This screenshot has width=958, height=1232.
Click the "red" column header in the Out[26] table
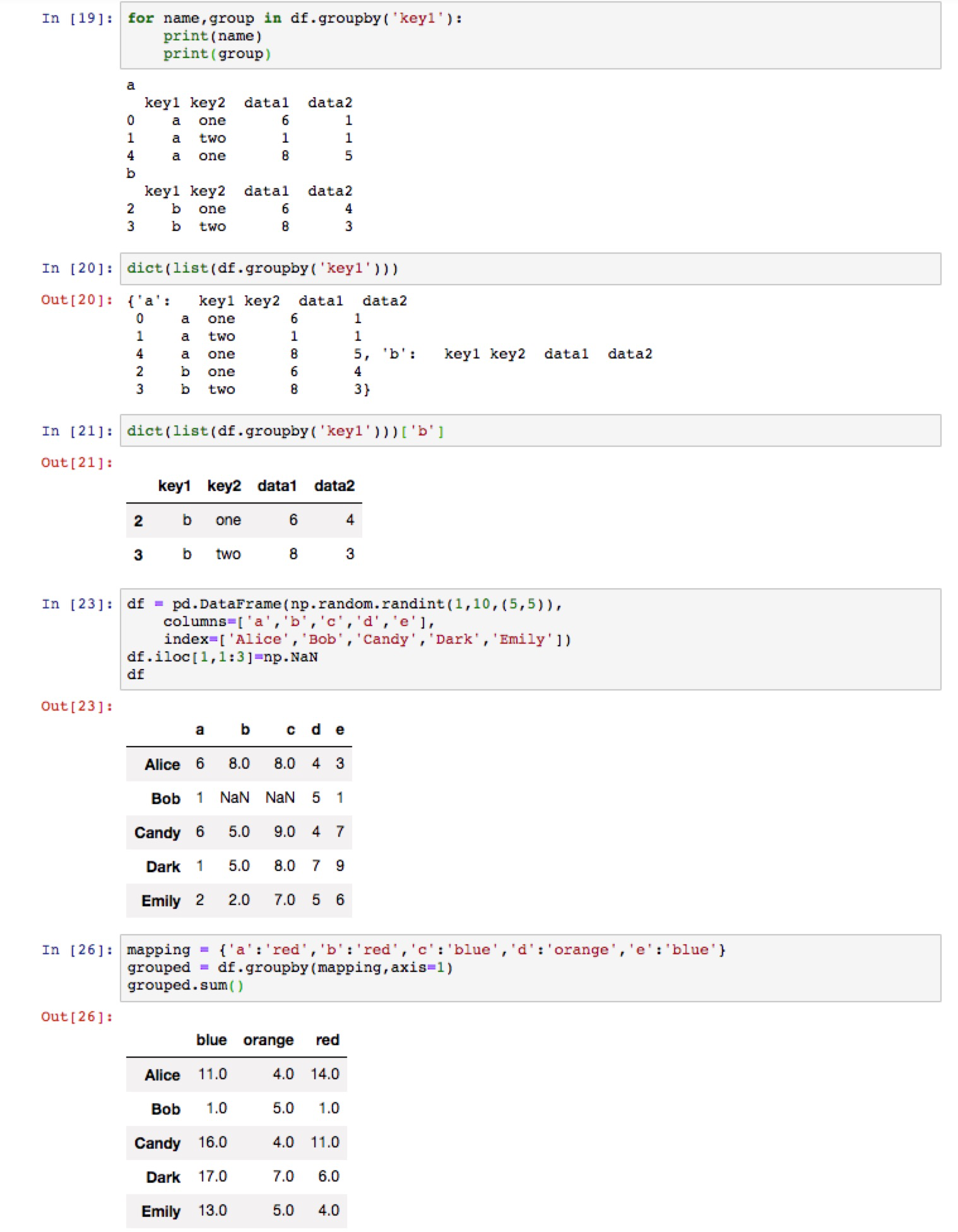click(328, 1039)
